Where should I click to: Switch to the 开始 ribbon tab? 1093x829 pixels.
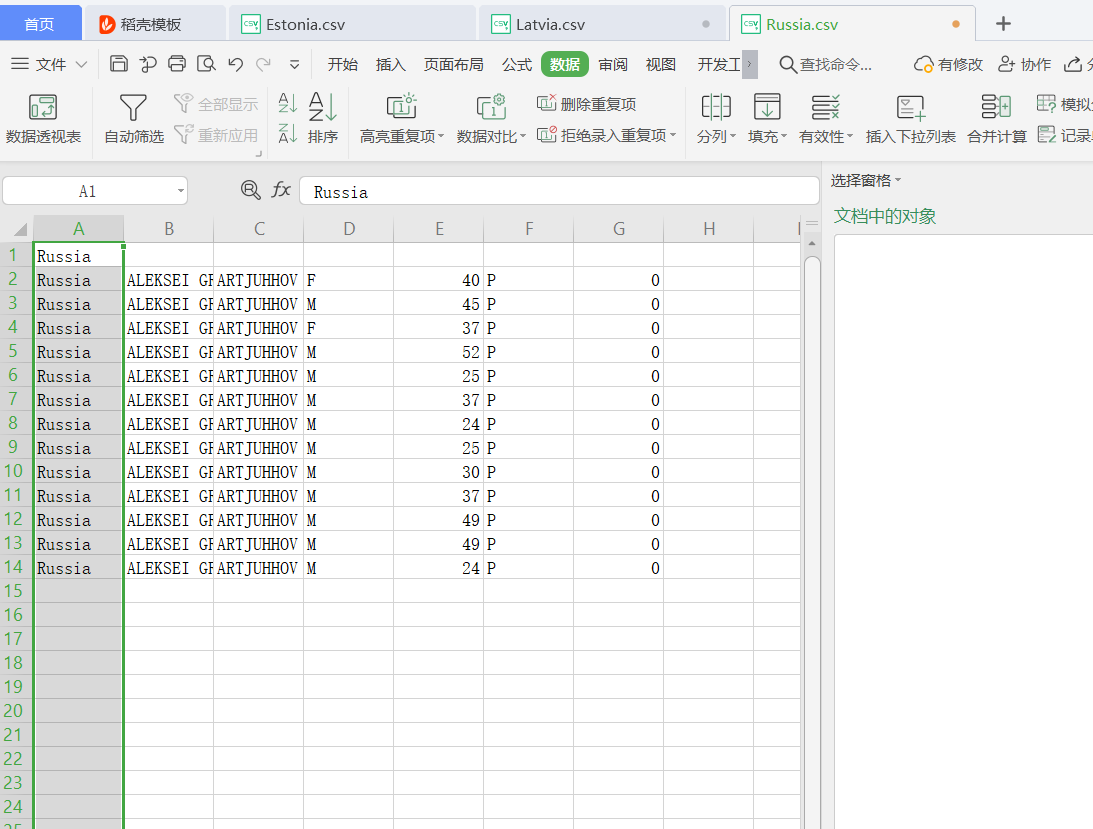[342, 64]
